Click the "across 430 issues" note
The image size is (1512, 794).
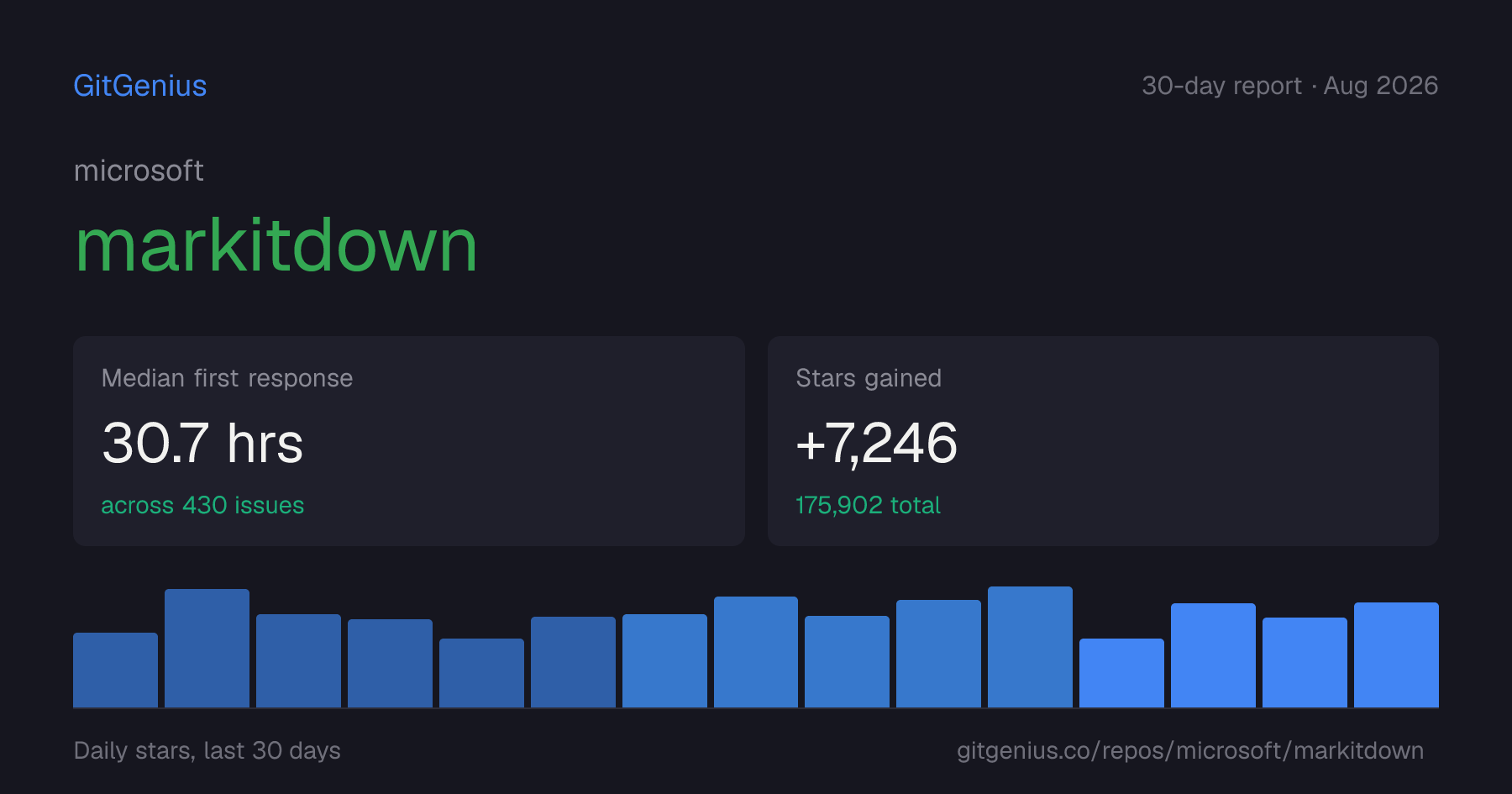[x=202, y=505]
